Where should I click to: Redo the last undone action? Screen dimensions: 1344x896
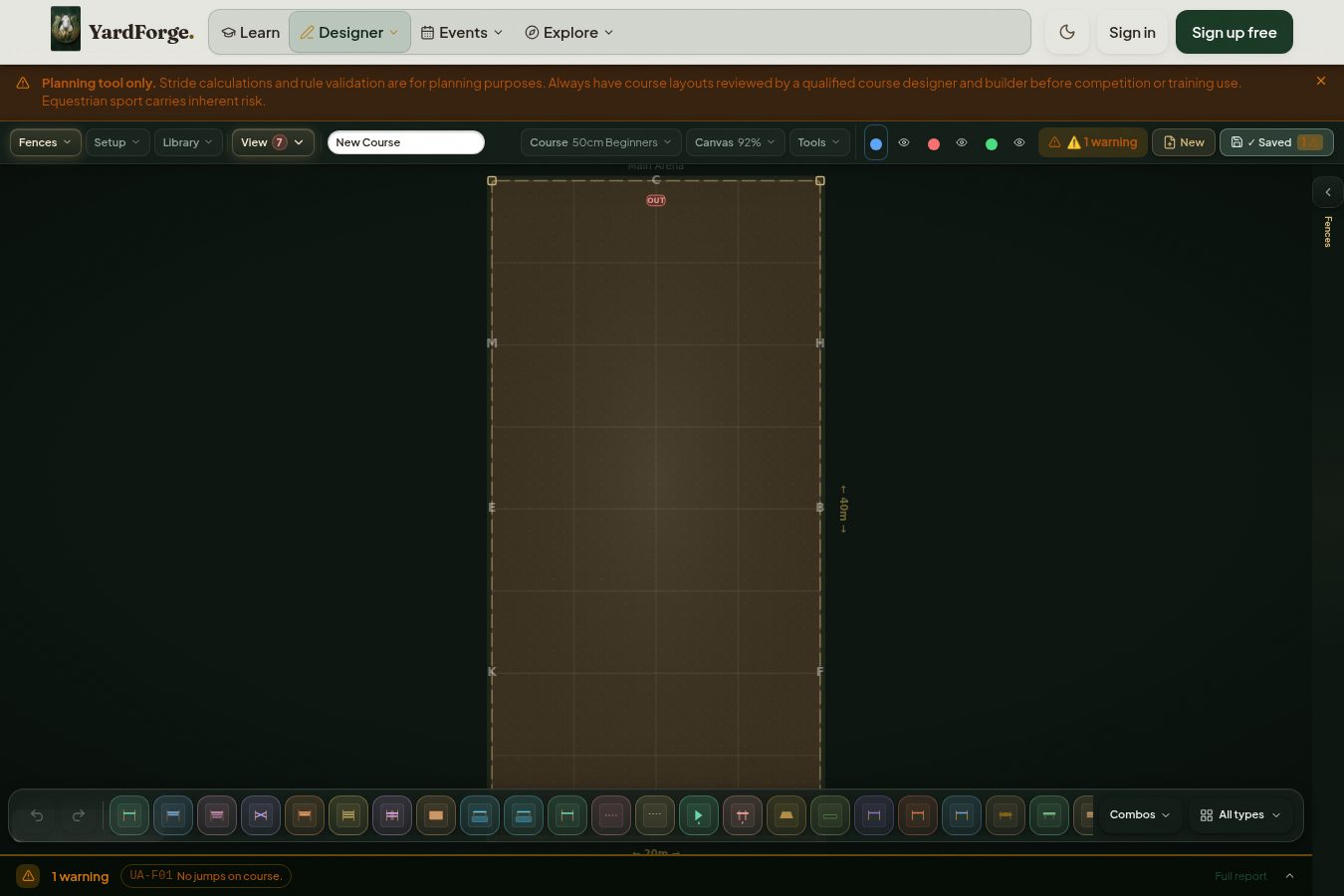point(79,815)
